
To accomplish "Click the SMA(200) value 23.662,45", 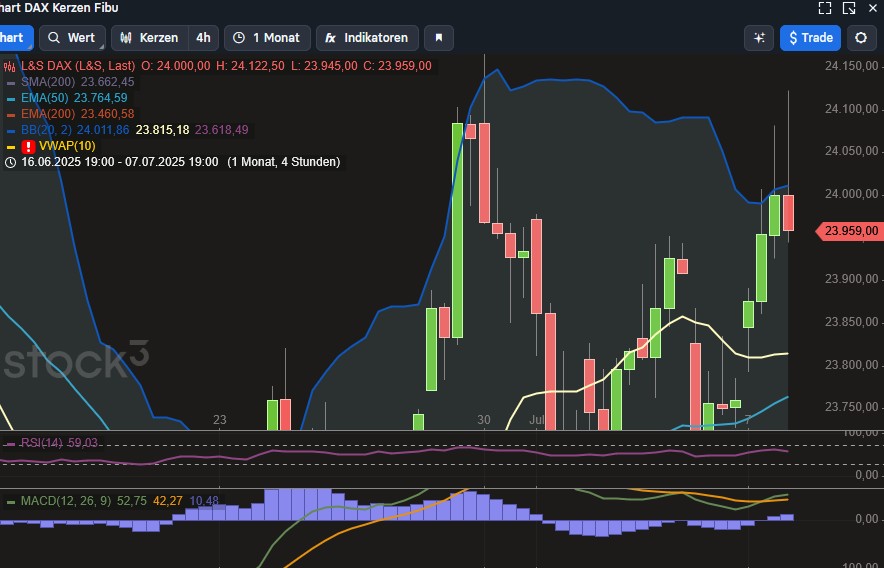I will (108, 82).
